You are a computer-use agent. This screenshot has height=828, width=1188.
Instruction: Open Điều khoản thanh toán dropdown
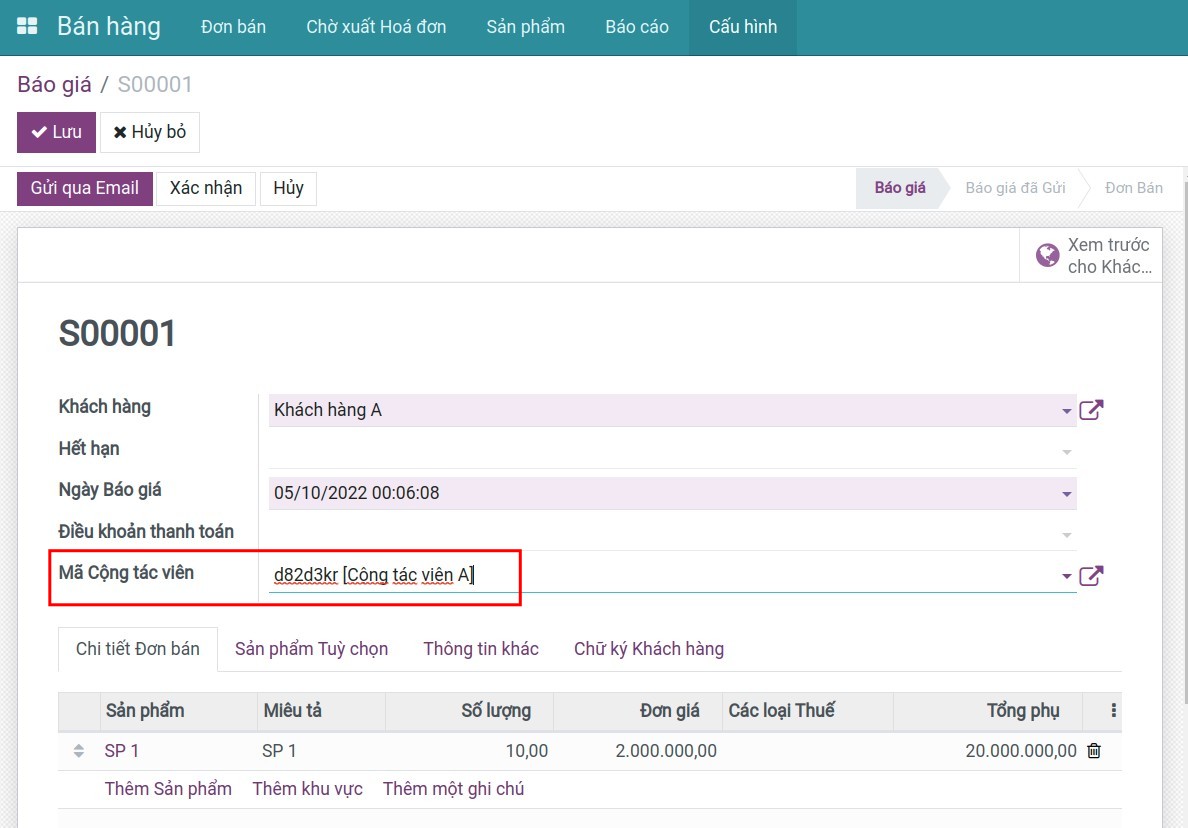tap(1066, 535)
